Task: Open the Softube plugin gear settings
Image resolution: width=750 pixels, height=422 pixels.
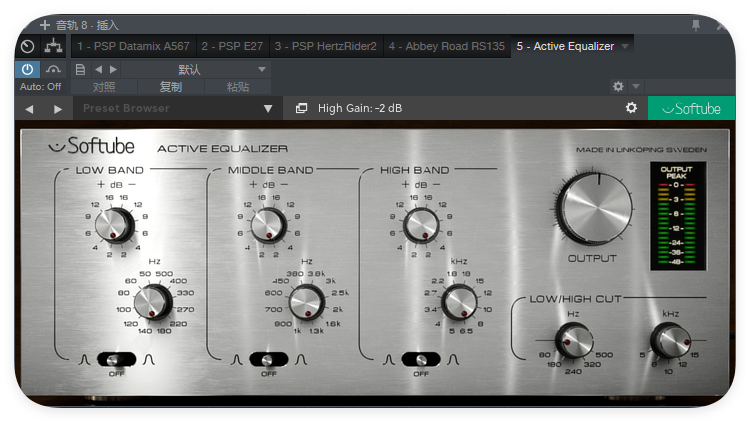Action: point(631,108)
